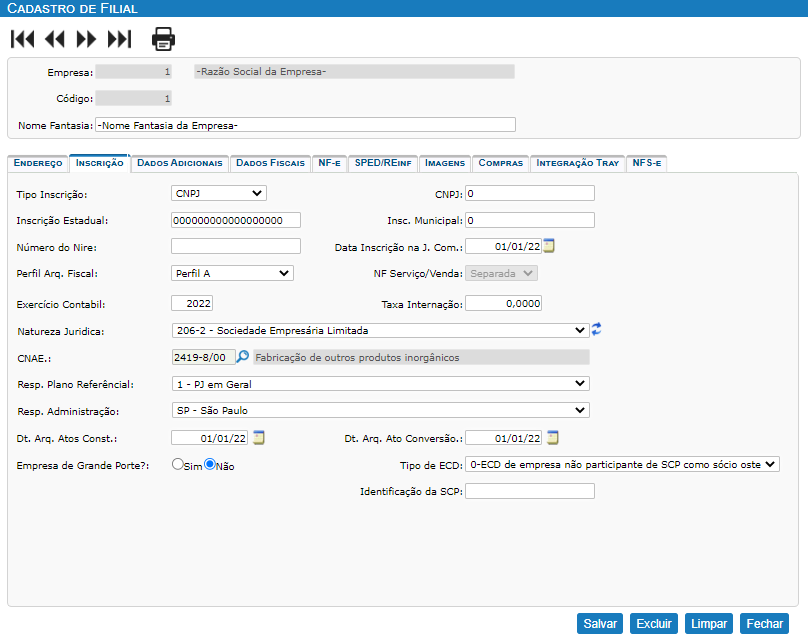Open the Dados Fiscais tab

click(271, 163)
